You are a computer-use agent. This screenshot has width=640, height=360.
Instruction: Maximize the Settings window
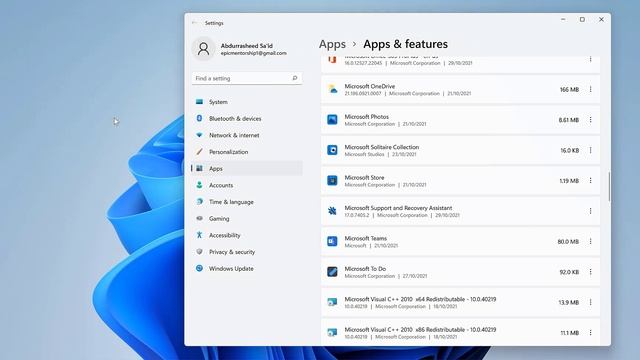point(582,20)
